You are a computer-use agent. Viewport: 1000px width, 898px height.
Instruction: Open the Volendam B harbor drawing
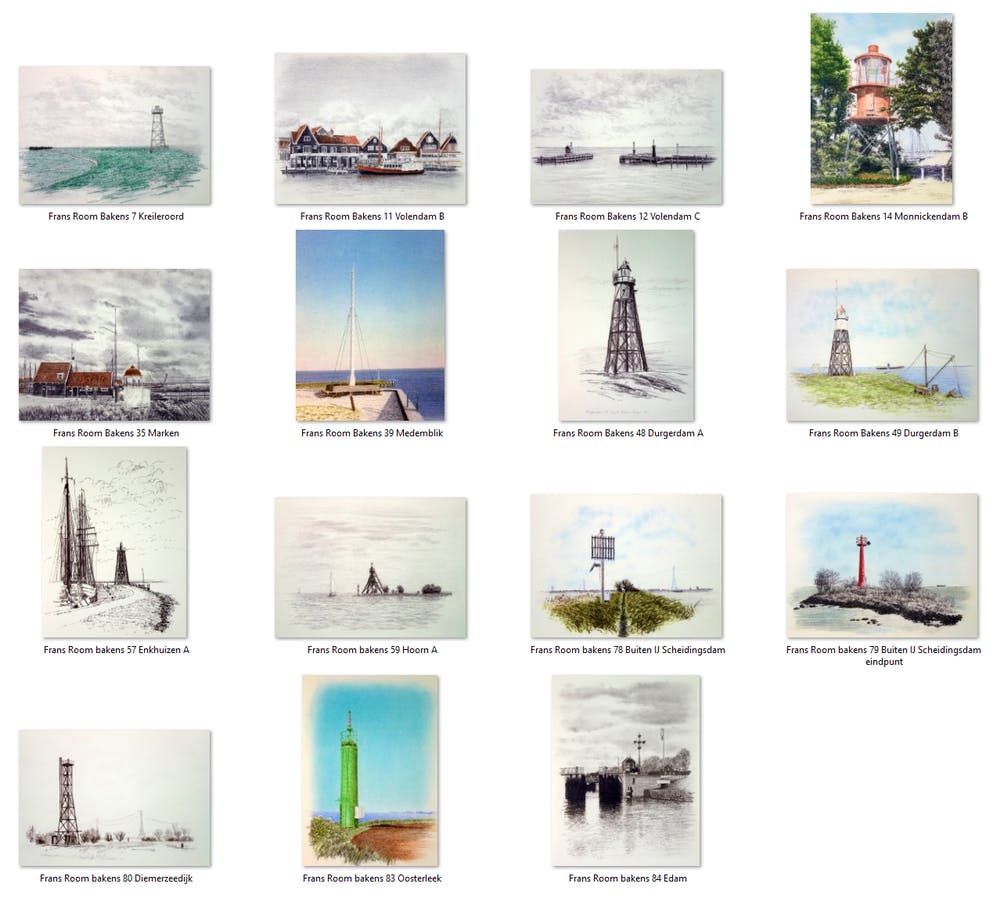coord(370,129)
